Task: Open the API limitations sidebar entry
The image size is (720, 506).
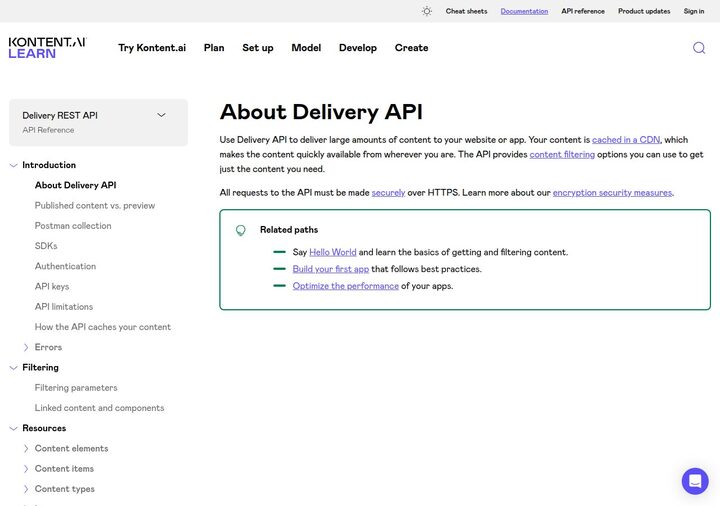Action: [x=64, y=307]
